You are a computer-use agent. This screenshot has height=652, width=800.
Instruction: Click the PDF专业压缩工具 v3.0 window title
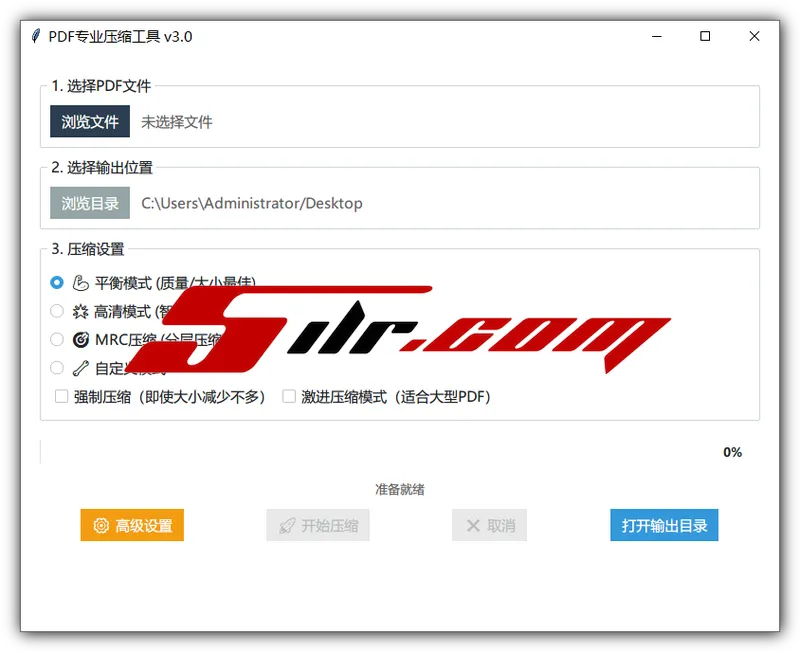120,37
